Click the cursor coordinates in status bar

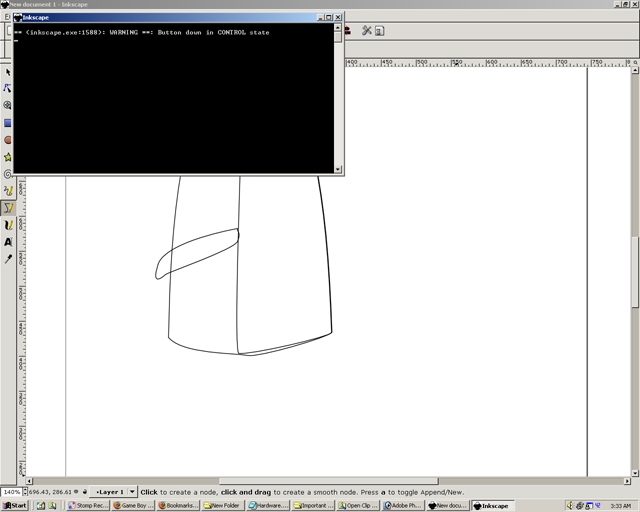(50, 492)
